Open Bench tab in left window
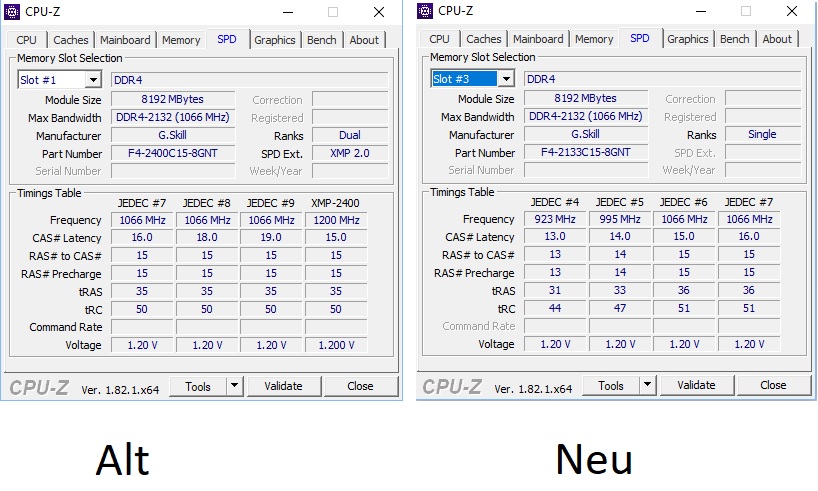Screen dimensions: 818x491 pos(322,40)
